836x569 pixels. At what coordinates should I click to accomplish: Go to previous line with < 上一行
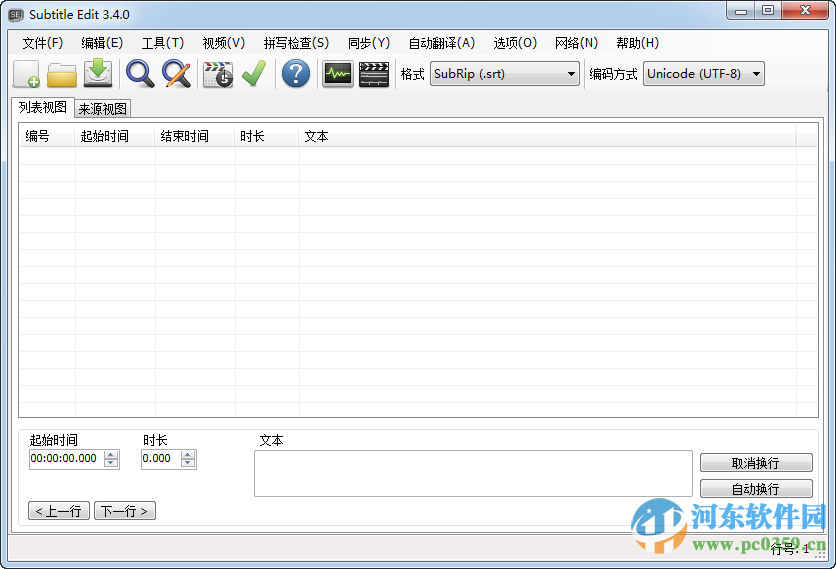59,511
